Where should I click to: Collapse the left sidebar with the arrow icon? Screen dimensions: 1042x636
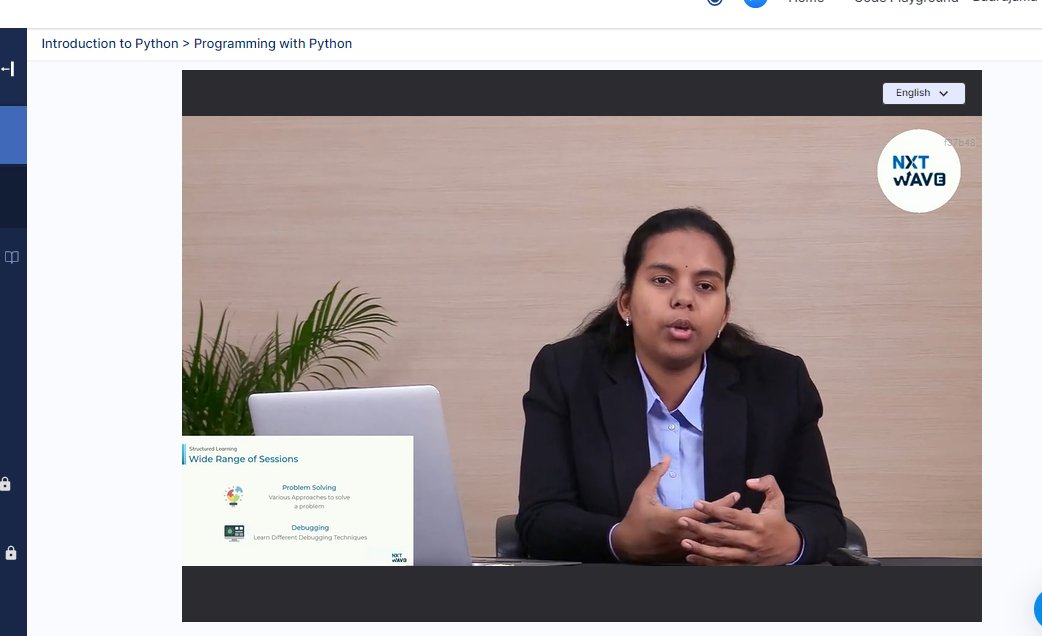(8, 68)
